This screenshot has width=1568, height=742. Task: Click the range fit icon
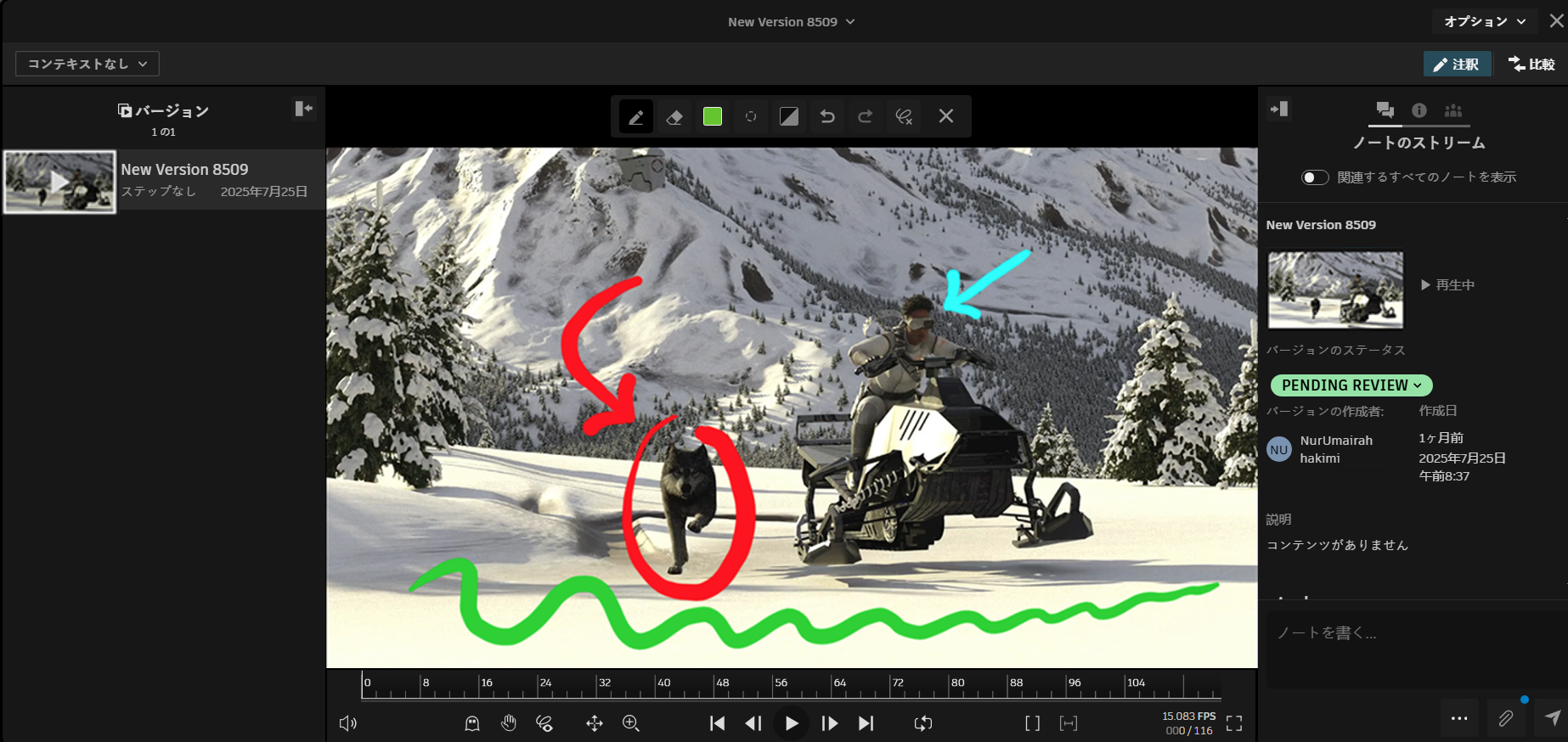(x=1069, y=723)
